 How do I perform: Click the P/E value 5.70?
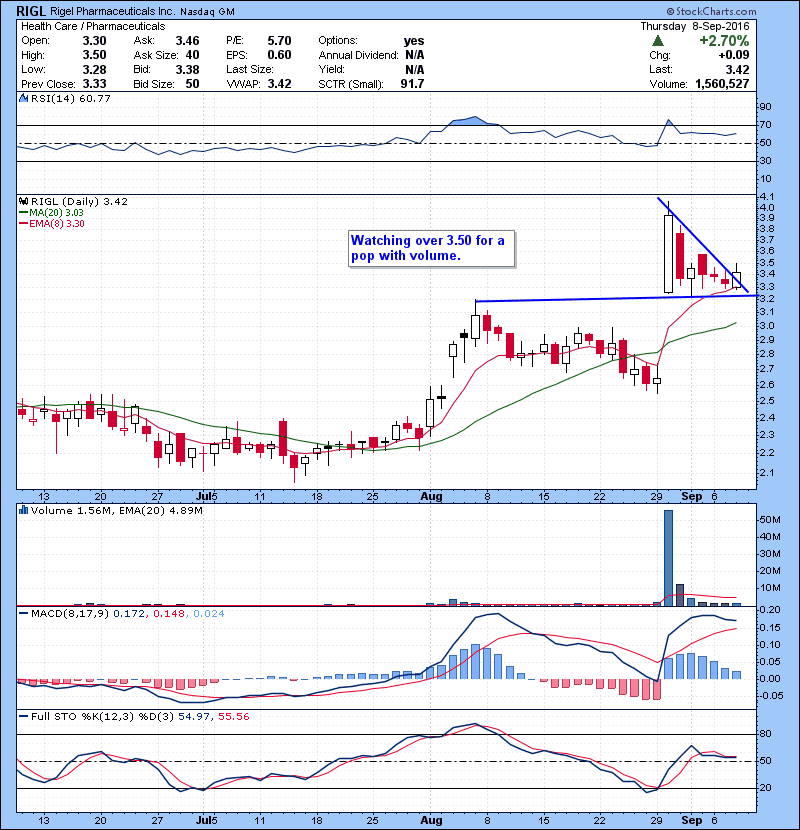279,41
